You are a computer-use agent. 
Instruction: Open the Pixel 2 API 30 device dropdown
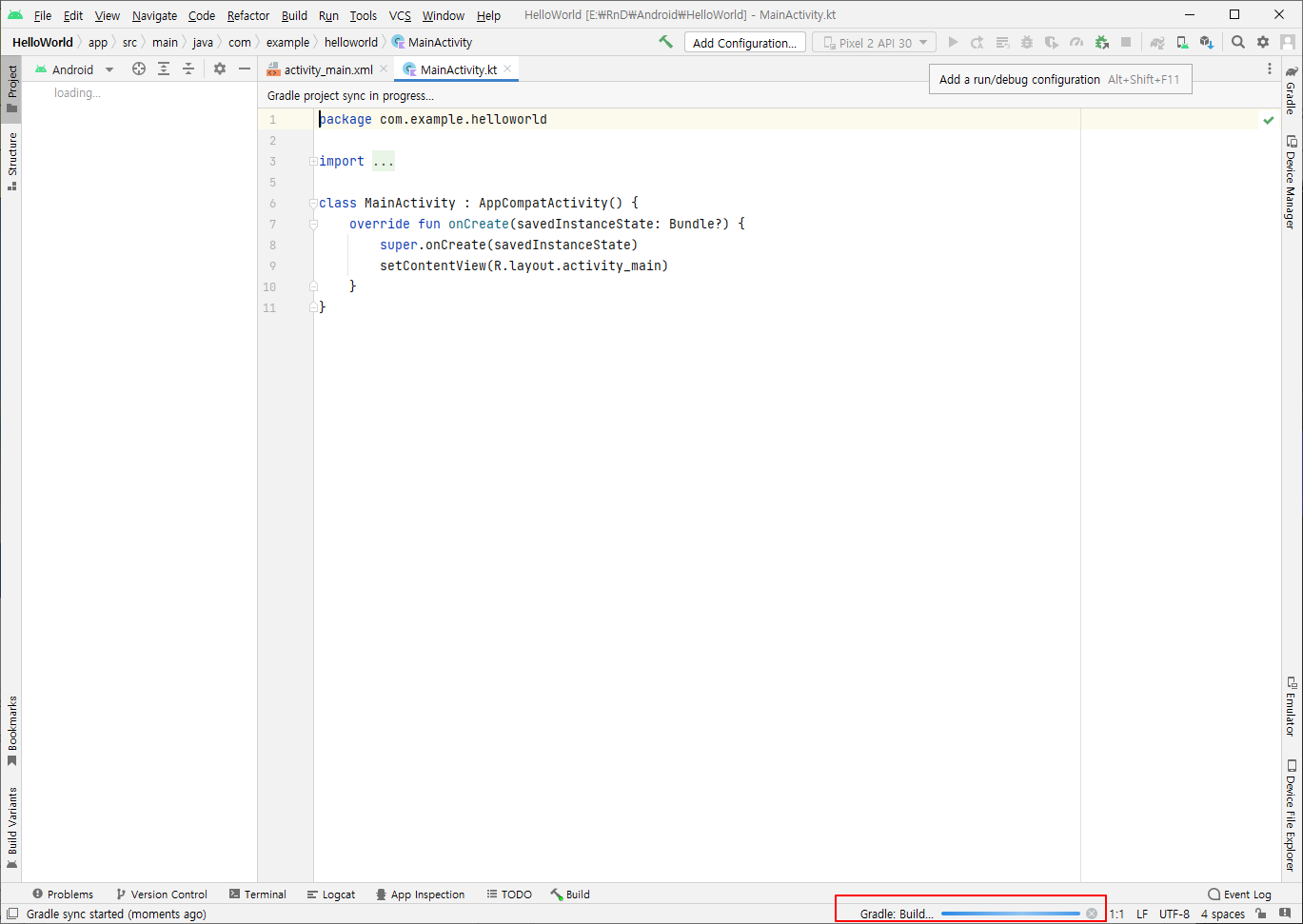coord(874,43)
